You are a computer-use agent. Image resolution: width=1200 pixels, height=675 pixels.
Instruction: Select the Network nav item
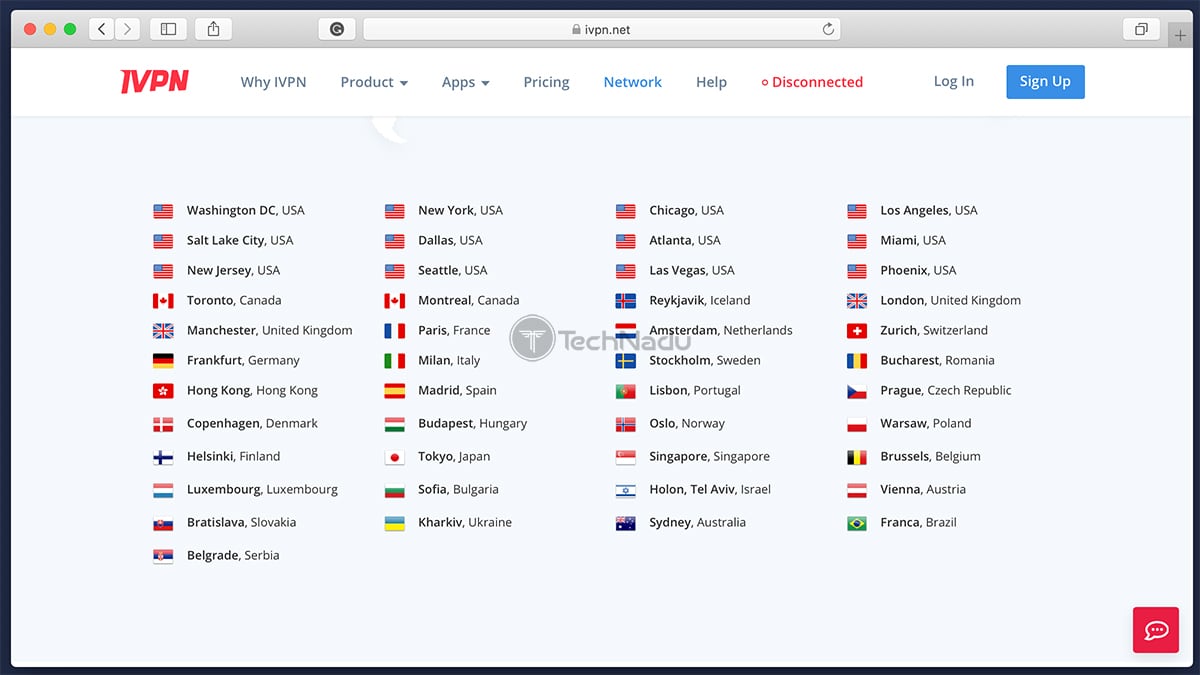click(x=633, y=82)
